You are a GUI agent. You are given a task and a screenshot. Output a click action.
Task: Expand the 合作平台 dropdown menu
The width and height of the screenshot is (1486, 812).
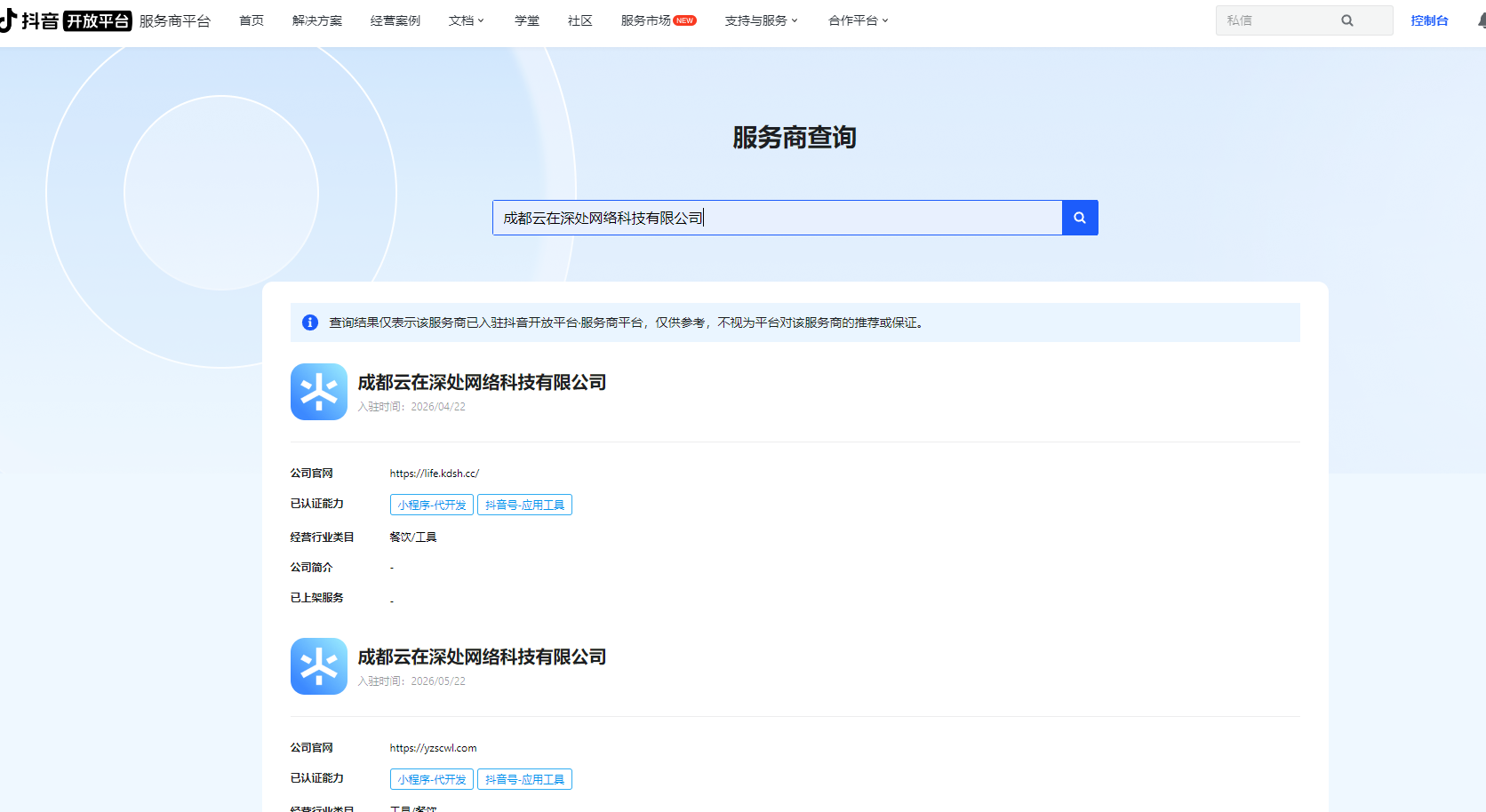click(859, 20)
